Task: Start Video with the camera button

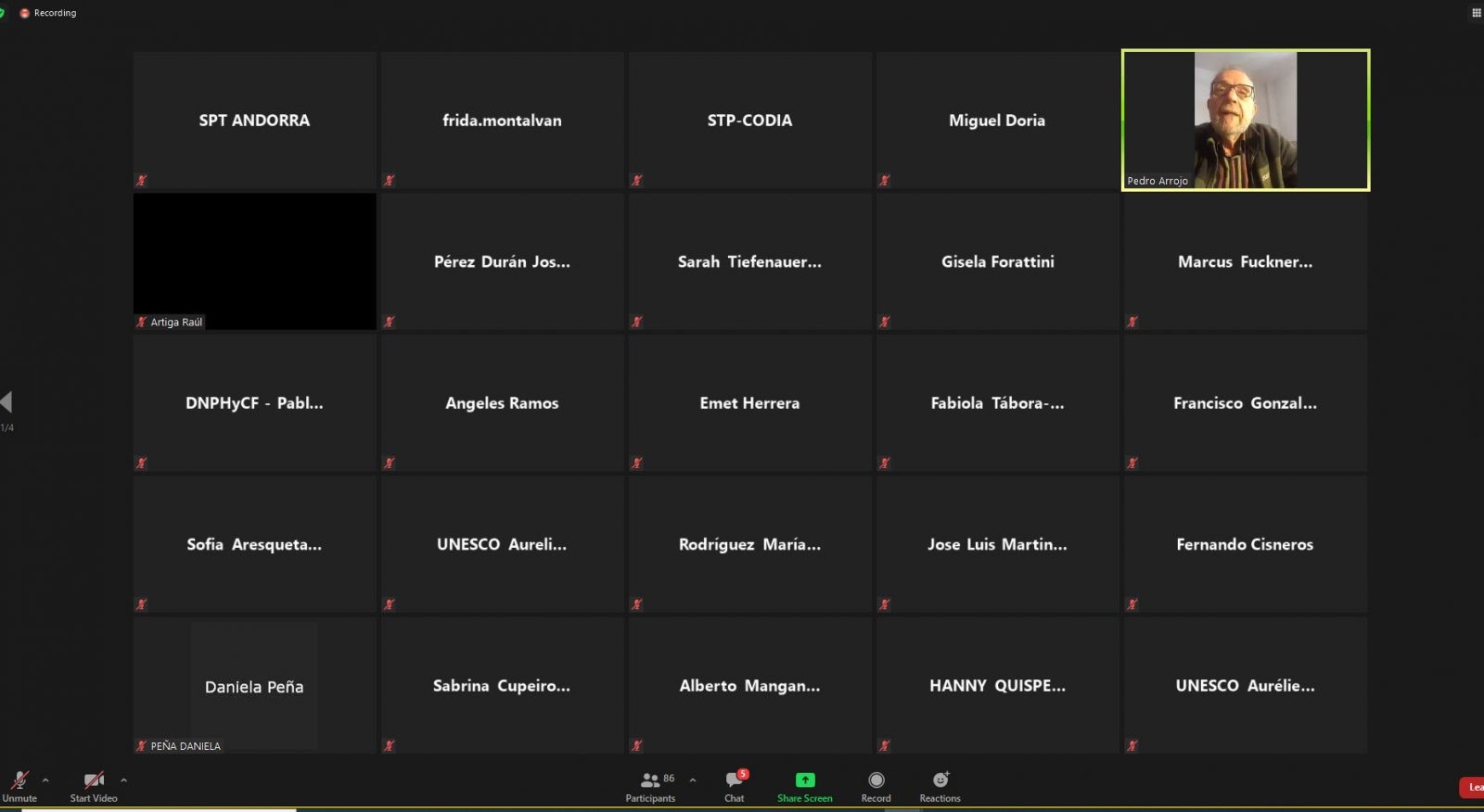Action: pyautogui.click(x=93, y=781)
